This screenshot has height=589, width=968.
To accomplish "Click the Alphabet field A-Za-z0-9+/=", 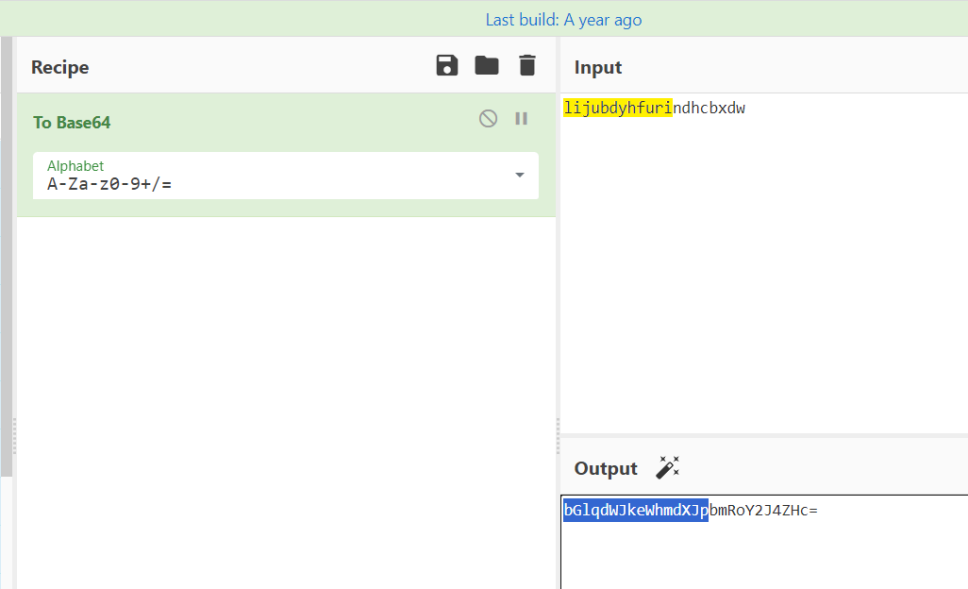I will [286, 175].
